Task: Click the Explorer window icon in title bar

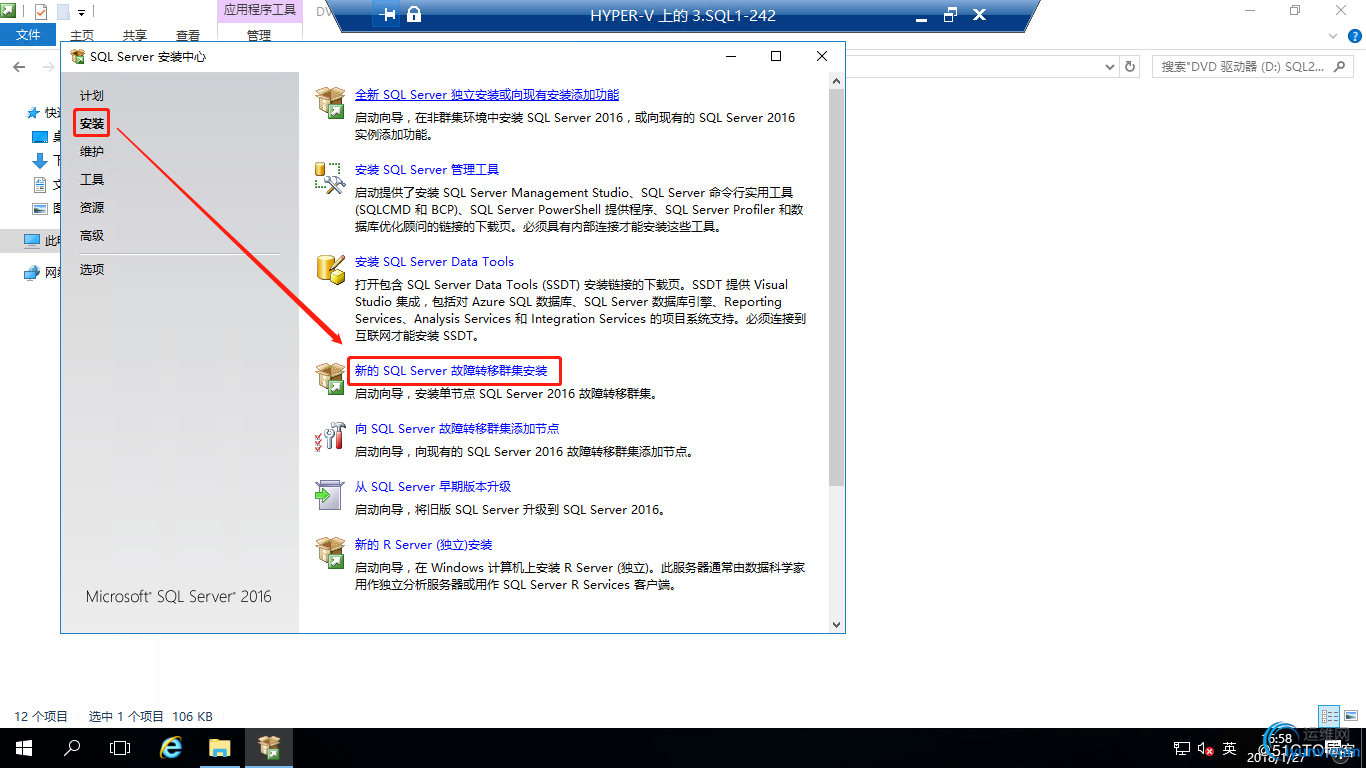Action: [x=8, y=12]
